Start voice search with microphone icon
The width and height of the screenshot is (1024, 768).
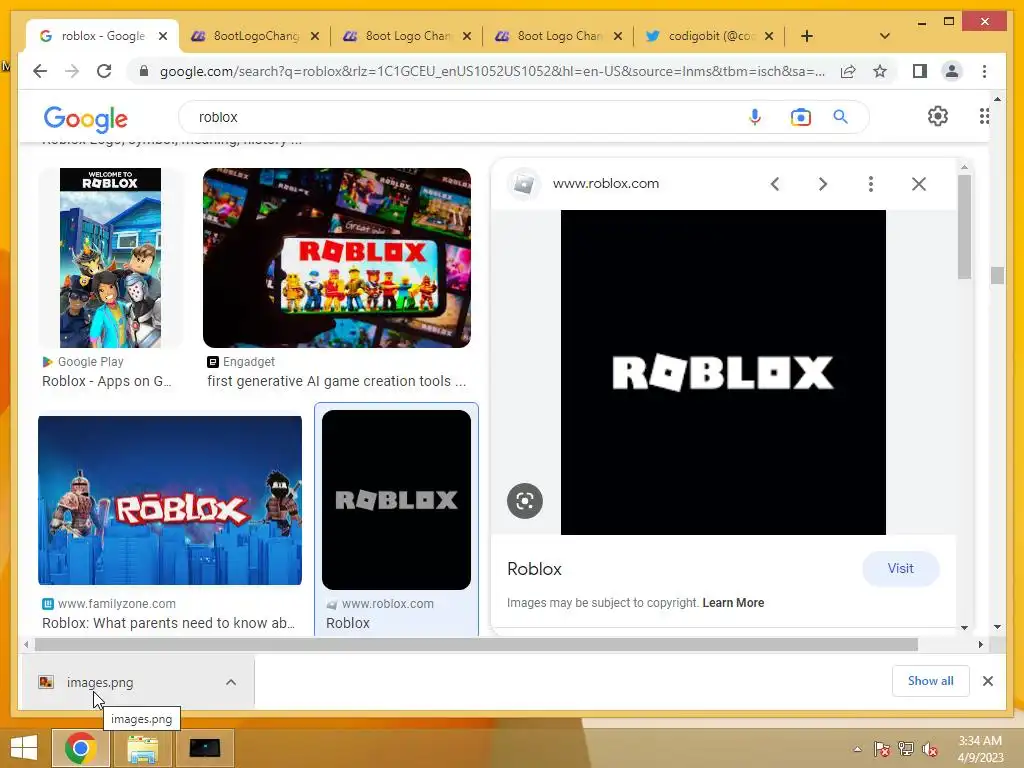[754, 117]
